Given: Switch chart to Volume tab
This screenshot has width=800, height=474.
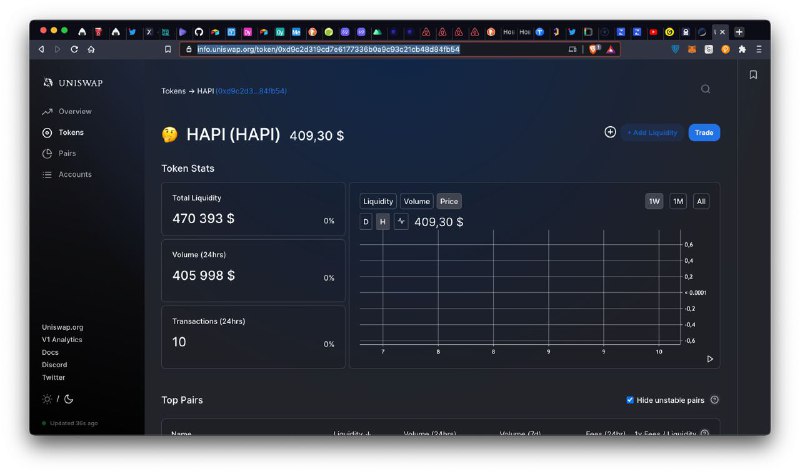Looking at the screenshot, I should 416,202.
